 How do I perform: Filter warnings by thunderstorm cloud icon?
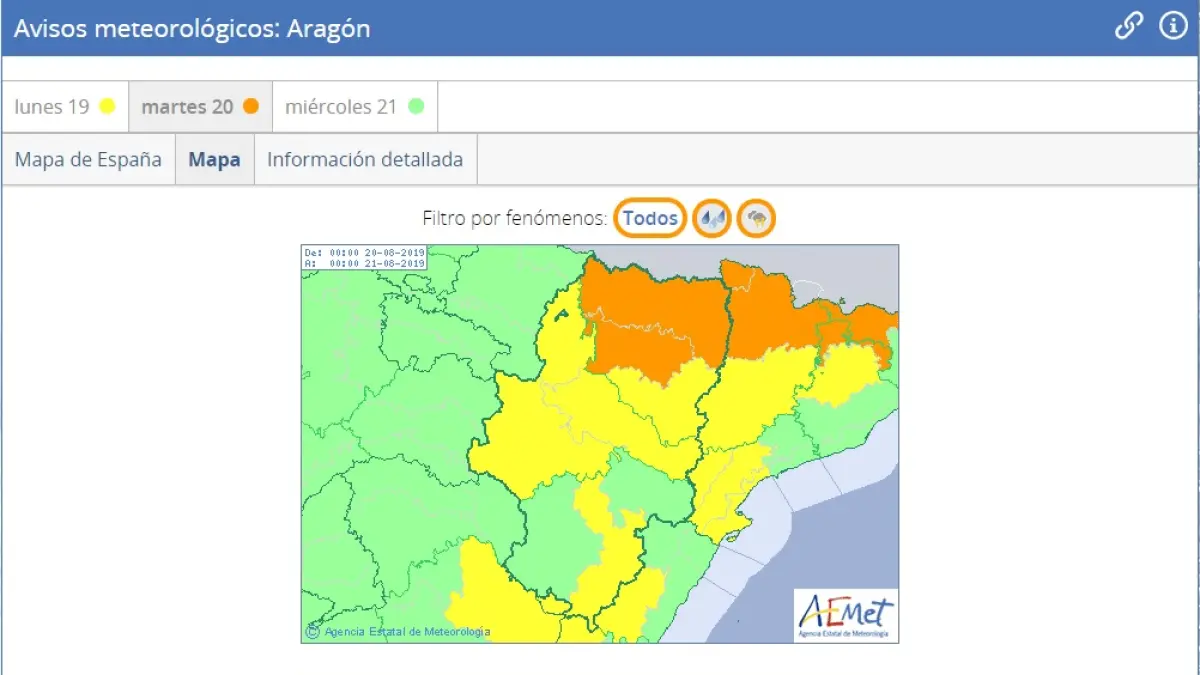(x=757, y=218)
